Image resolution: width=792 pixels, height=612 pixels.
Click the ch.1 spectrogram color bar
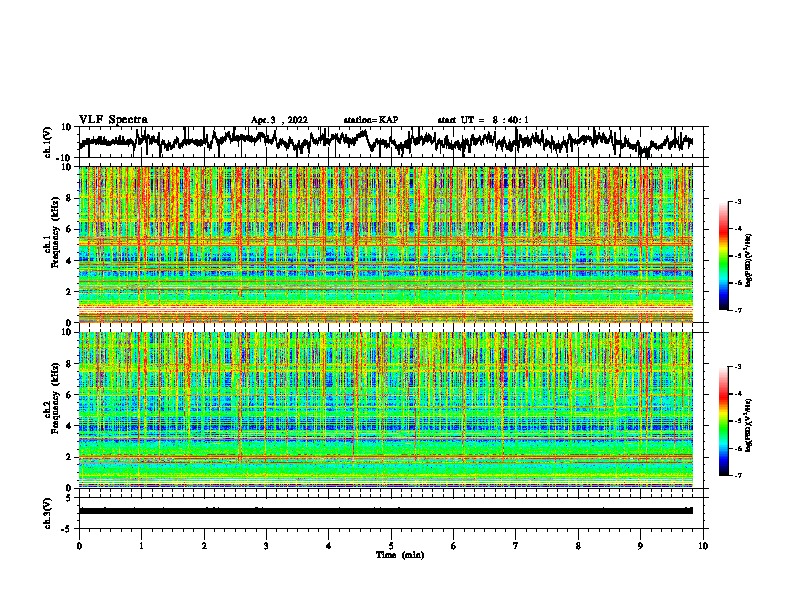pos(723,256)
